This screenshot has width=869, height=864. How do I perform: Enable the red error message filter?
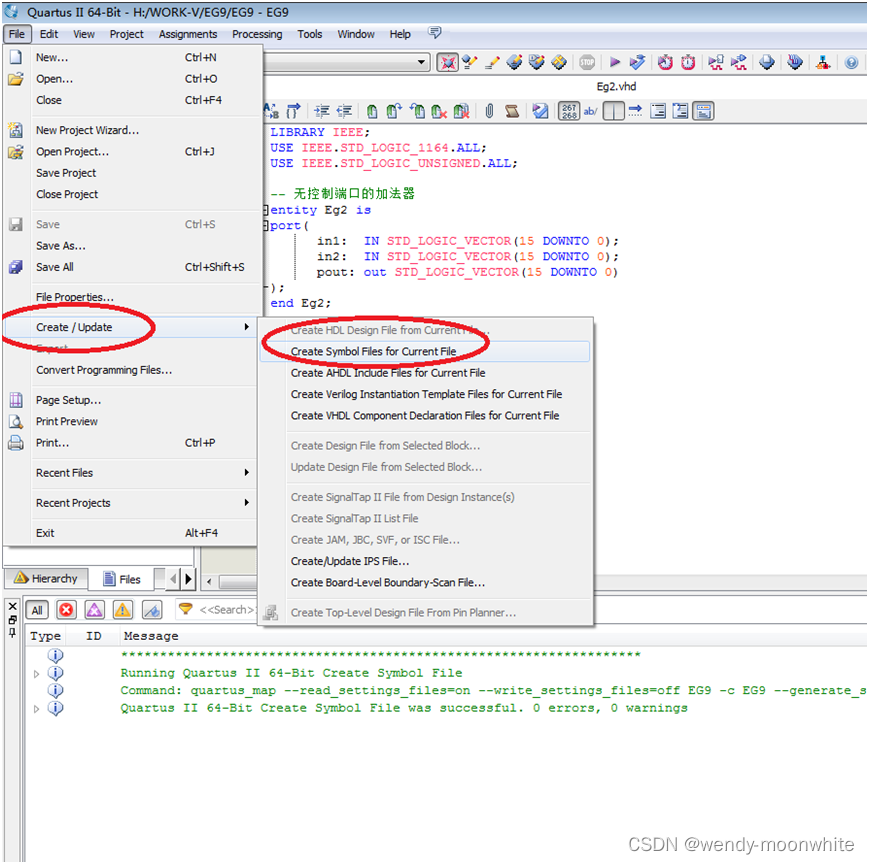pos(66,610)
